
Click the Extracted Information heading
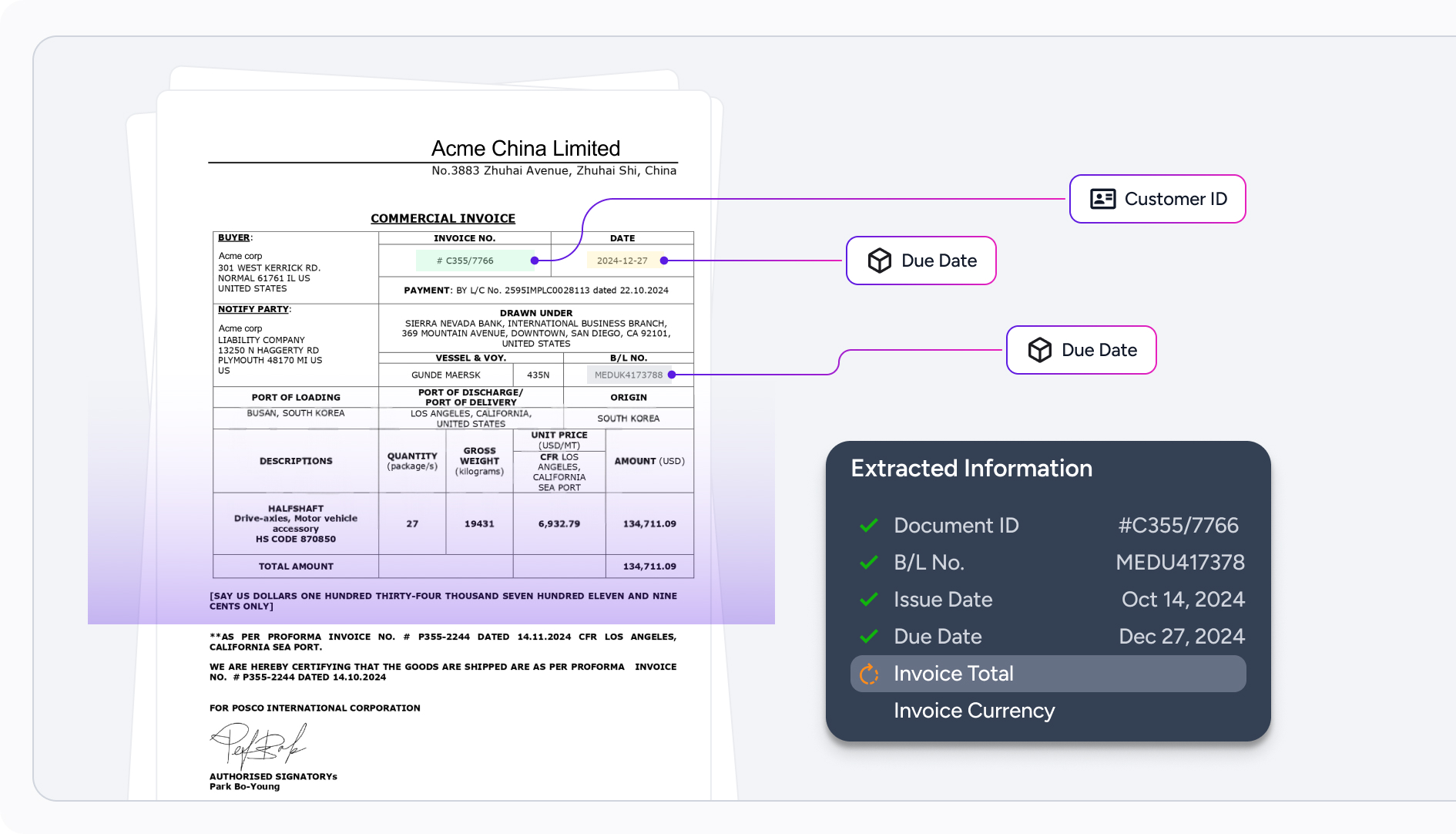coord(971,469)
